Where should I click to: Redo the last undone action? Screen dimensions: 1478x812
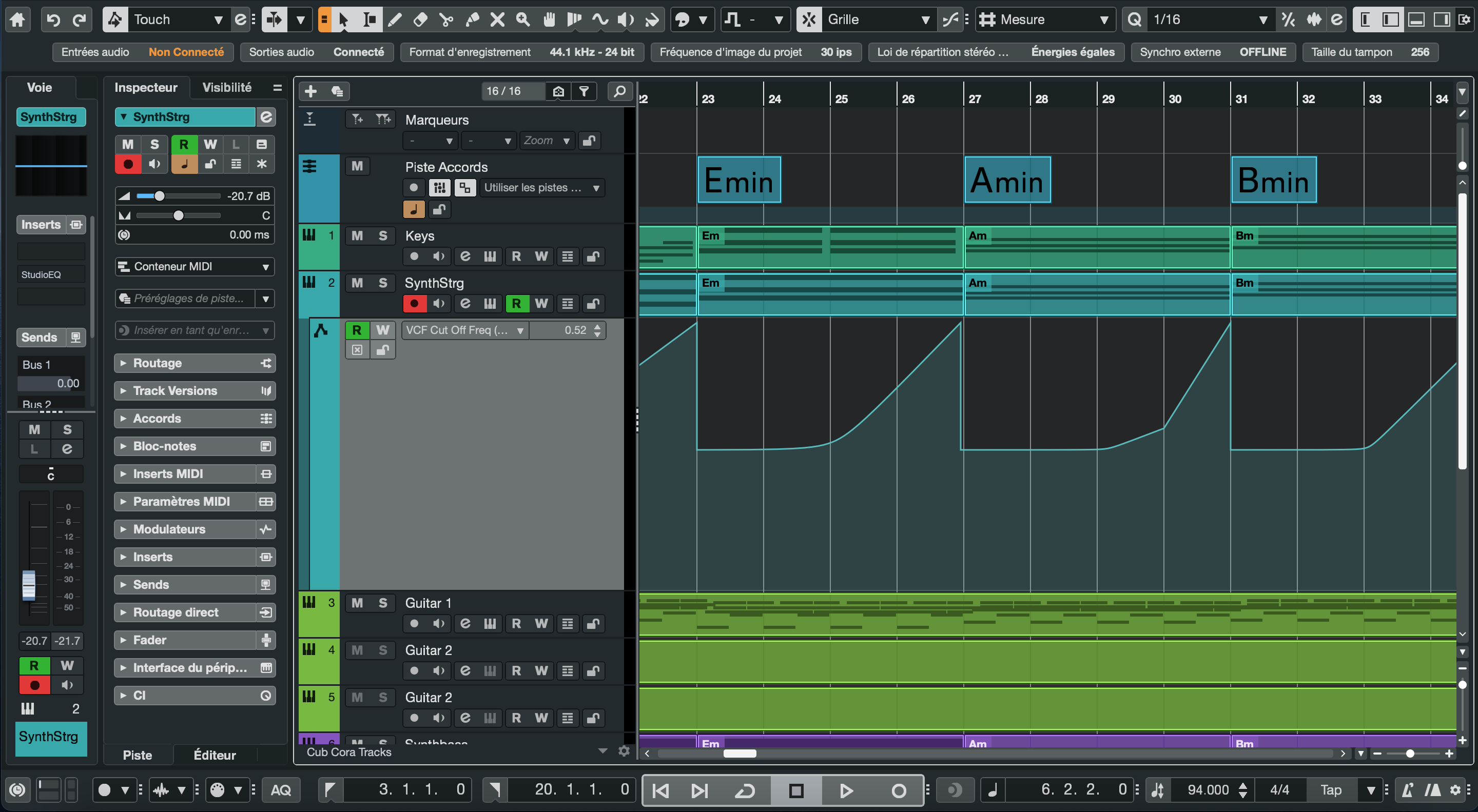[x=79, y=19]
